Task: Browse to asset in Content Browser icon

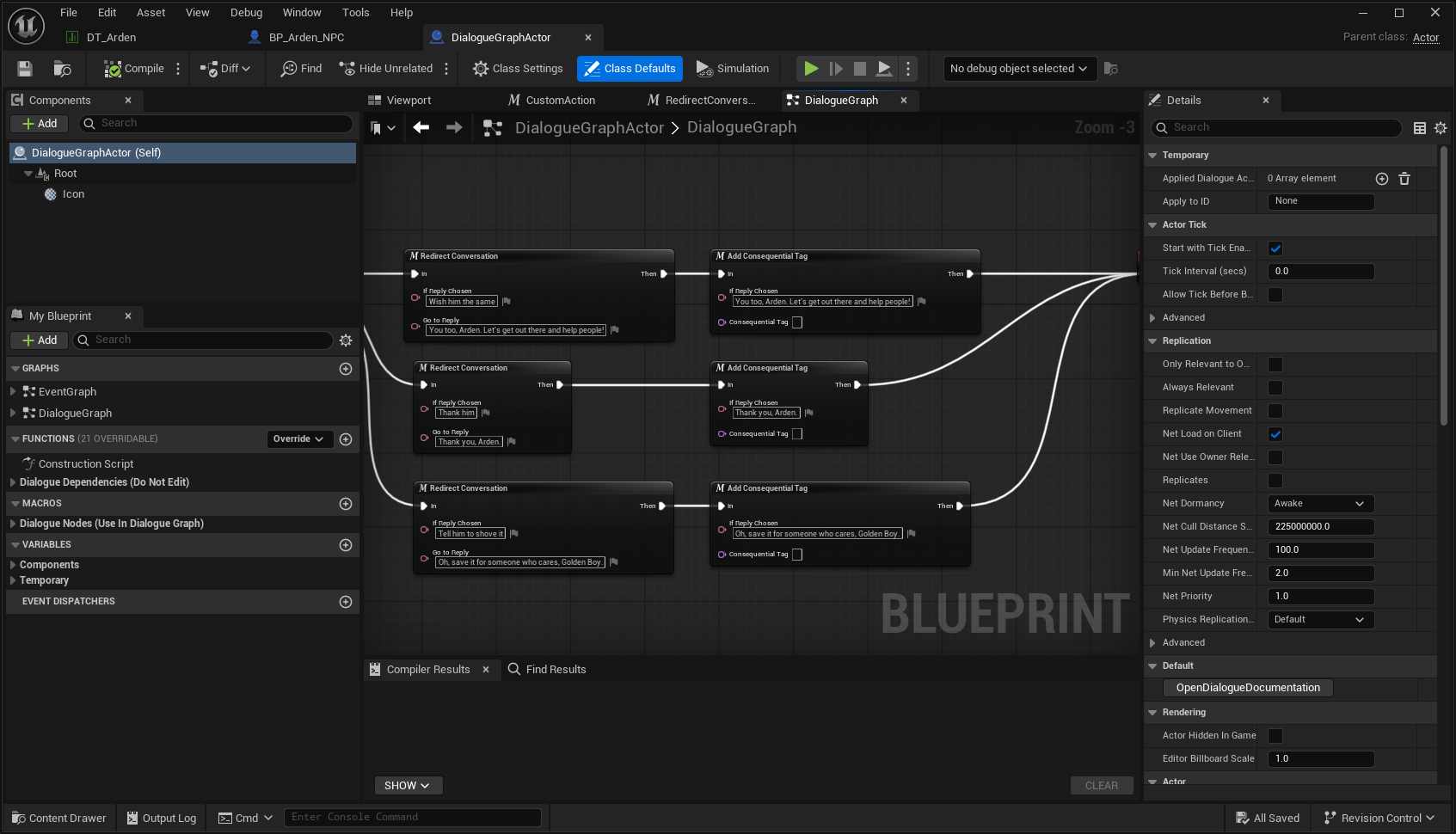Action: [x=62, y=69]
